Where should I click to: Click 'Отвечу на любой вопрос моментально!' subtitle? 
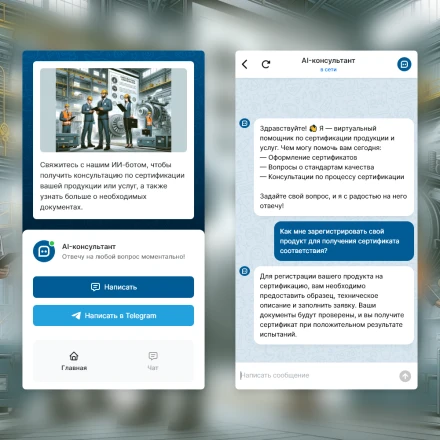[x=123, y=257]
